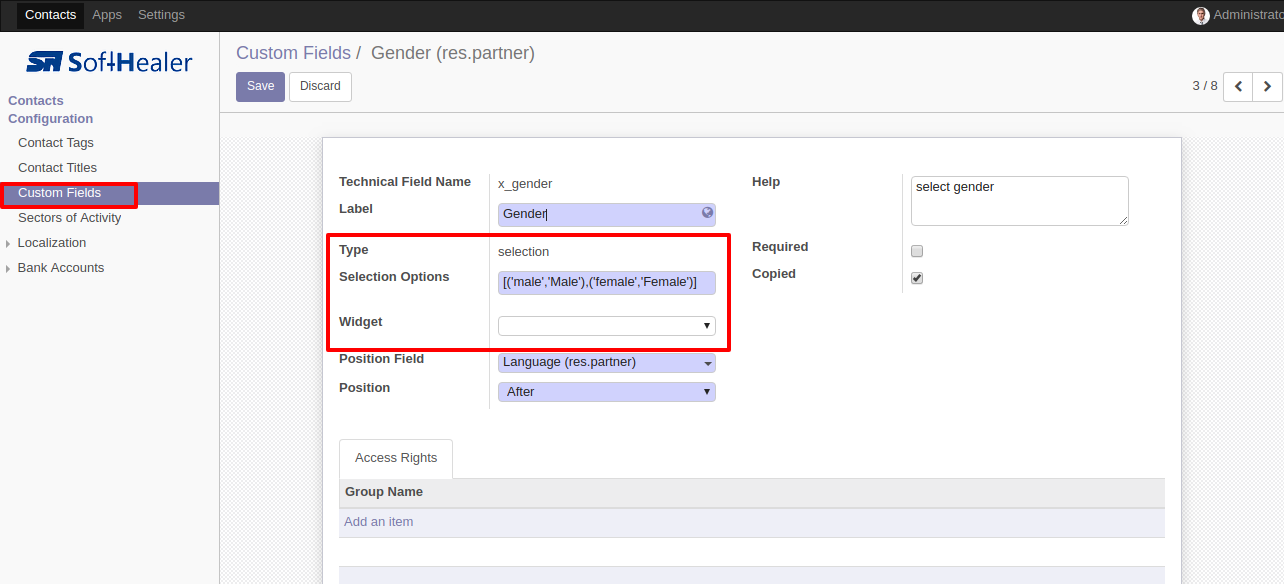Open the Settings menu
Screen dimensions: 1284x584
[x=161, y=15]
